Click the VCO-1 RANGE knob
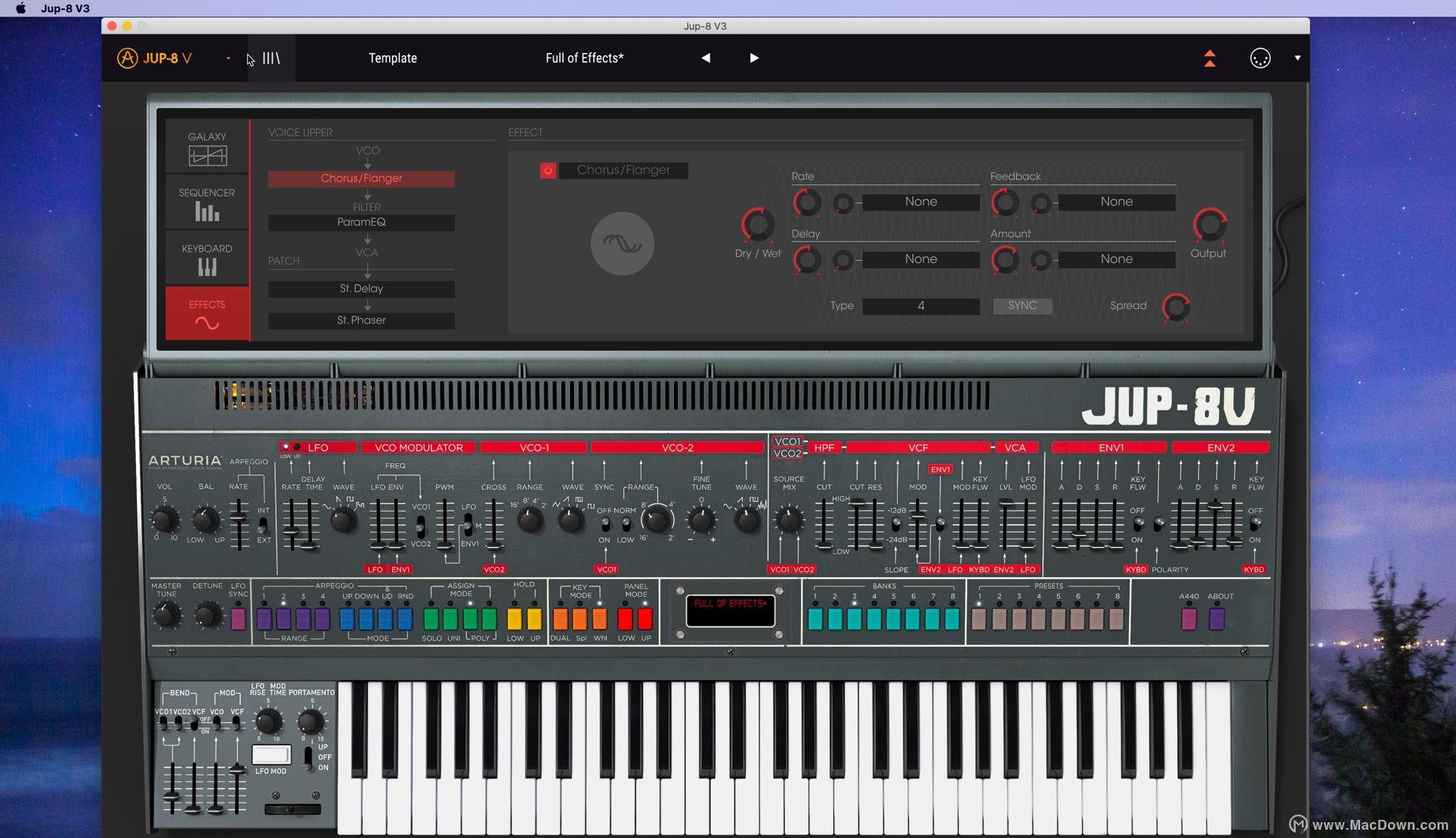The height and width of the screenshot is (838, 1456). 530,519
